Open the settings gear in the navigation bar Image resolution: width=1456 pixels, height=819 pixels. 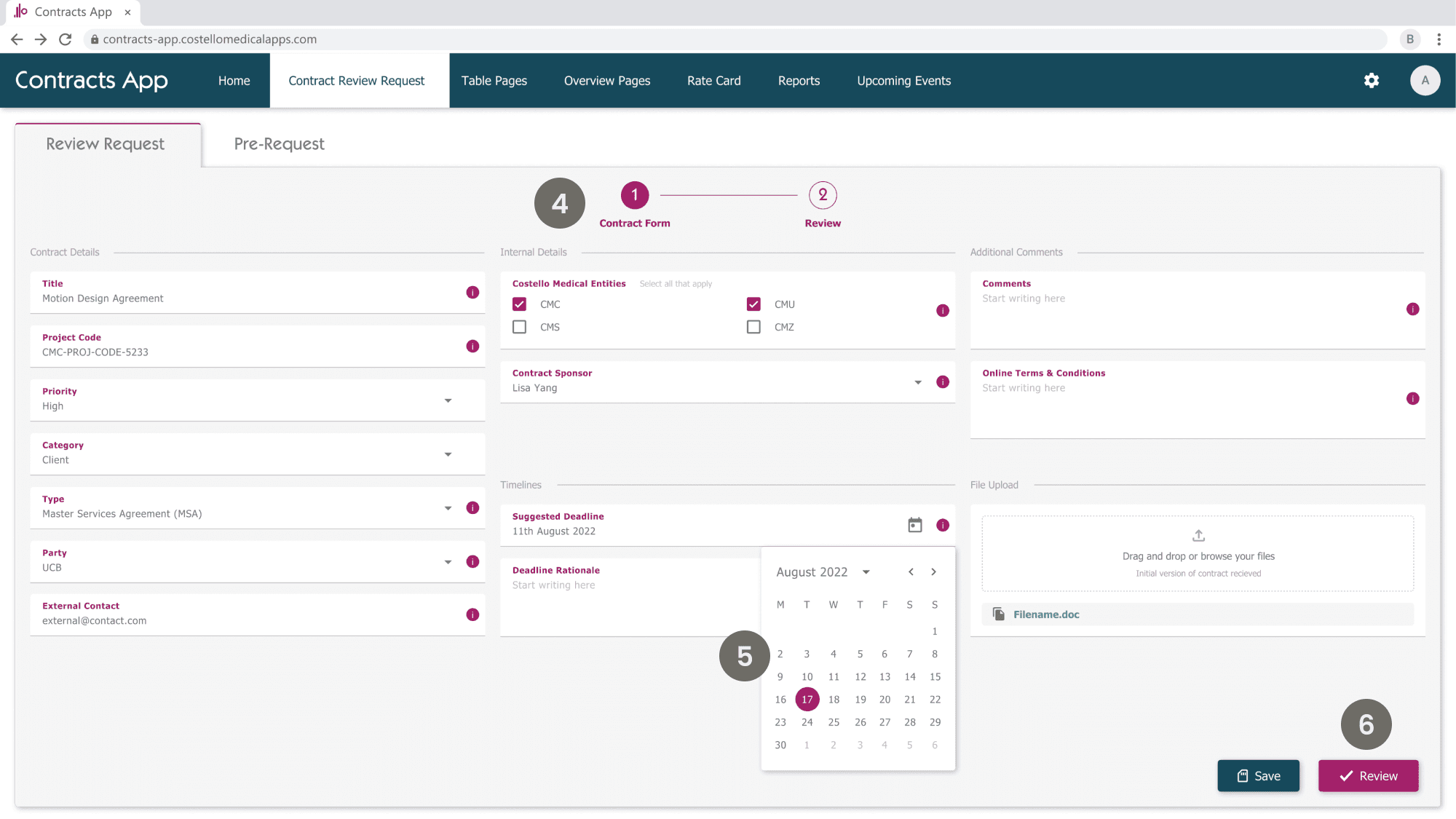1372,80
